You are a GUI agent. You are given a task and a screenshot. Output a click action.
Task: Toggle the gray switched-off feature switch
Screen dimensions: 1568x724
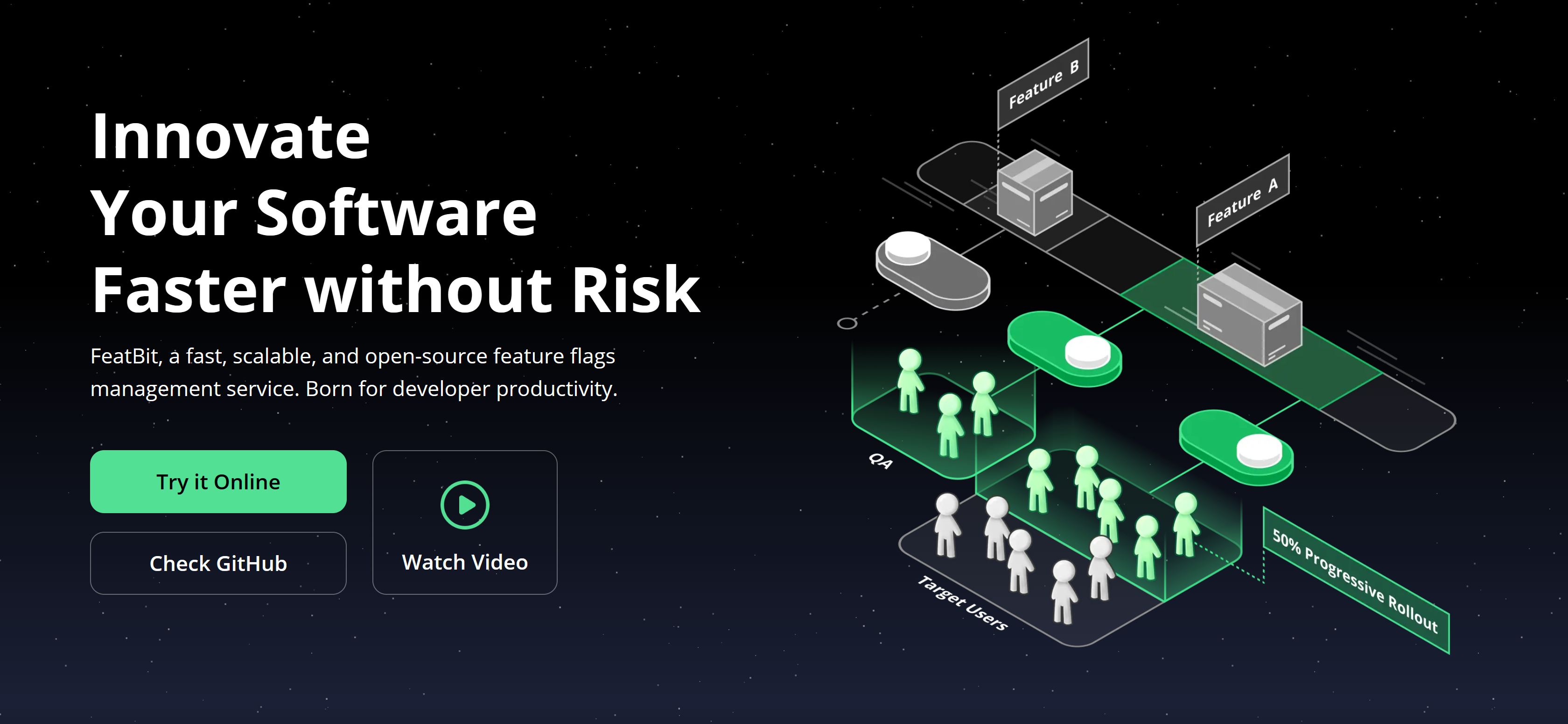[x=932, y=271]
